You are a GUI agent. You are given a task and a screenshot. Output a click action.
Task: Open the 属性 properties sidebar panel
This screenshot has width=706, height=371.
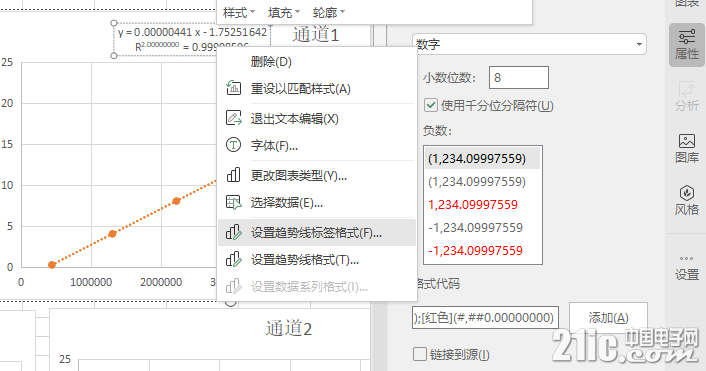(x=687, y=45)
